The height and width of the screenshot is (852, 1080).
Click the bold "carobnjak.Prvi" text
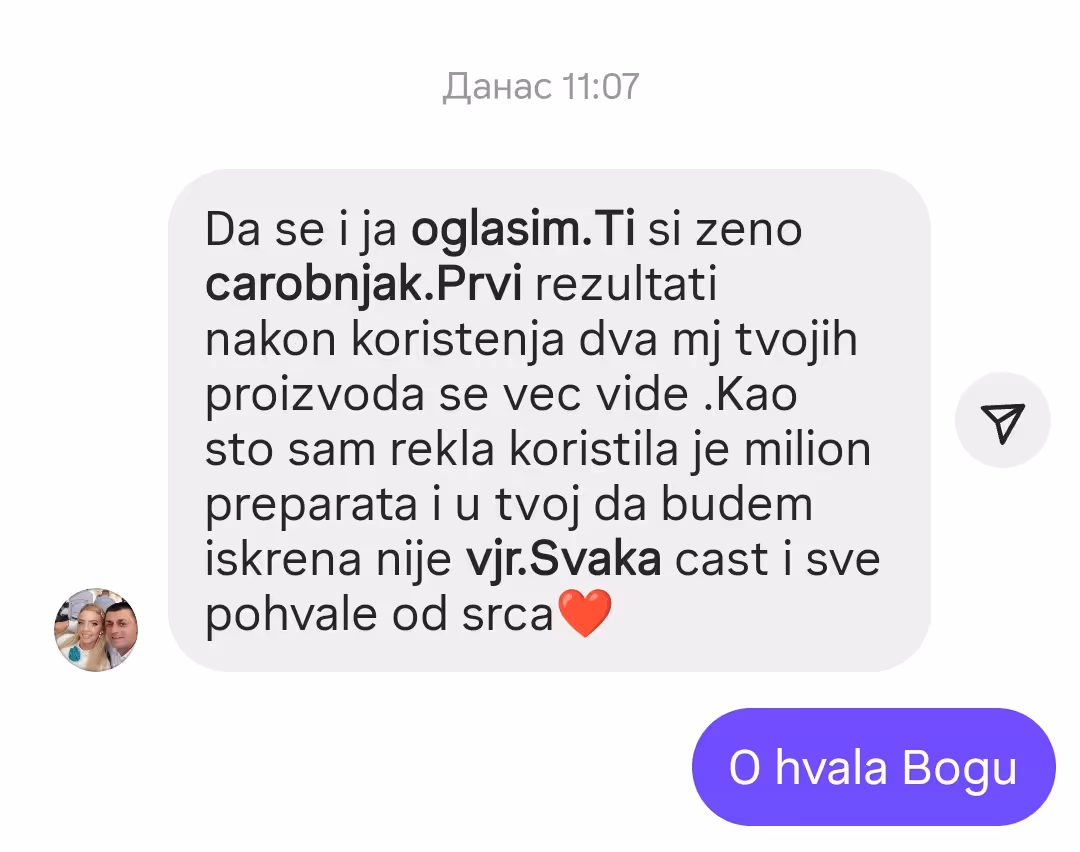click(364, 284)
